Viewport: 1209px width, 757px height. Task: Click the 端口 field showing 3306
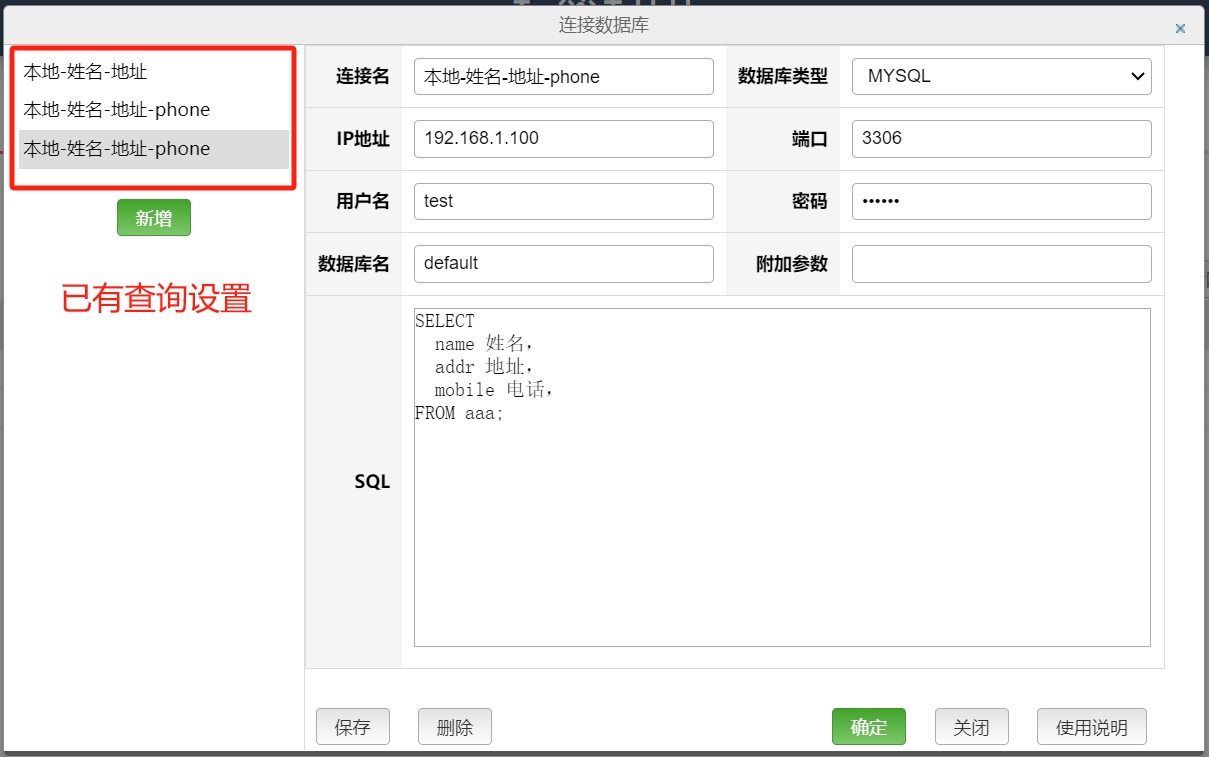(1000, 138)
